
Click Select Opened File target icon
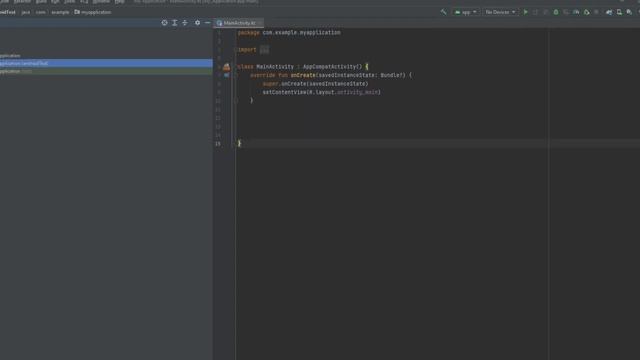click(x=164, y=23)
